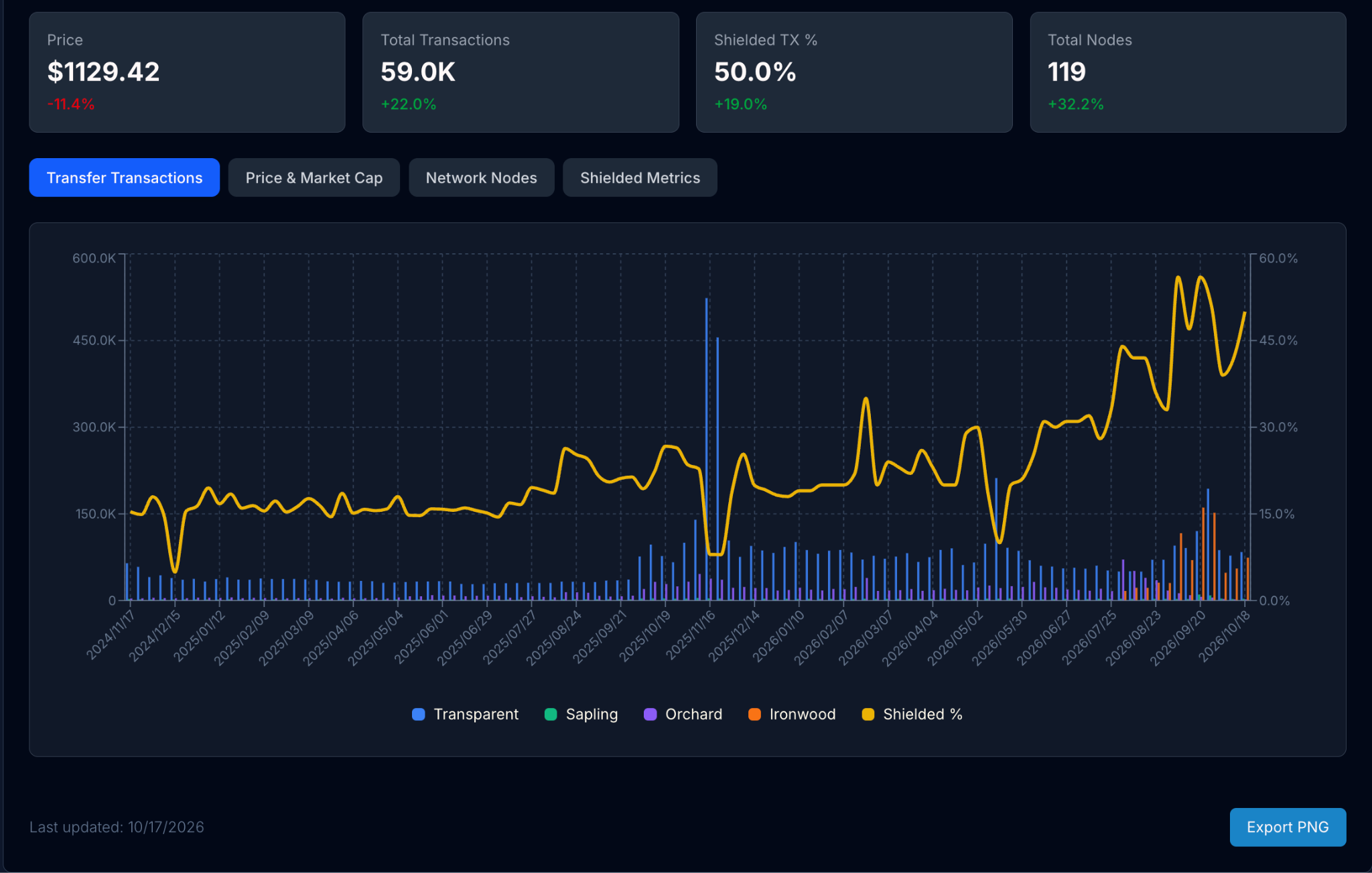Click the blue Transparent legend swatch
This screenshot has width=1372, height=873.
coord(419,714)
